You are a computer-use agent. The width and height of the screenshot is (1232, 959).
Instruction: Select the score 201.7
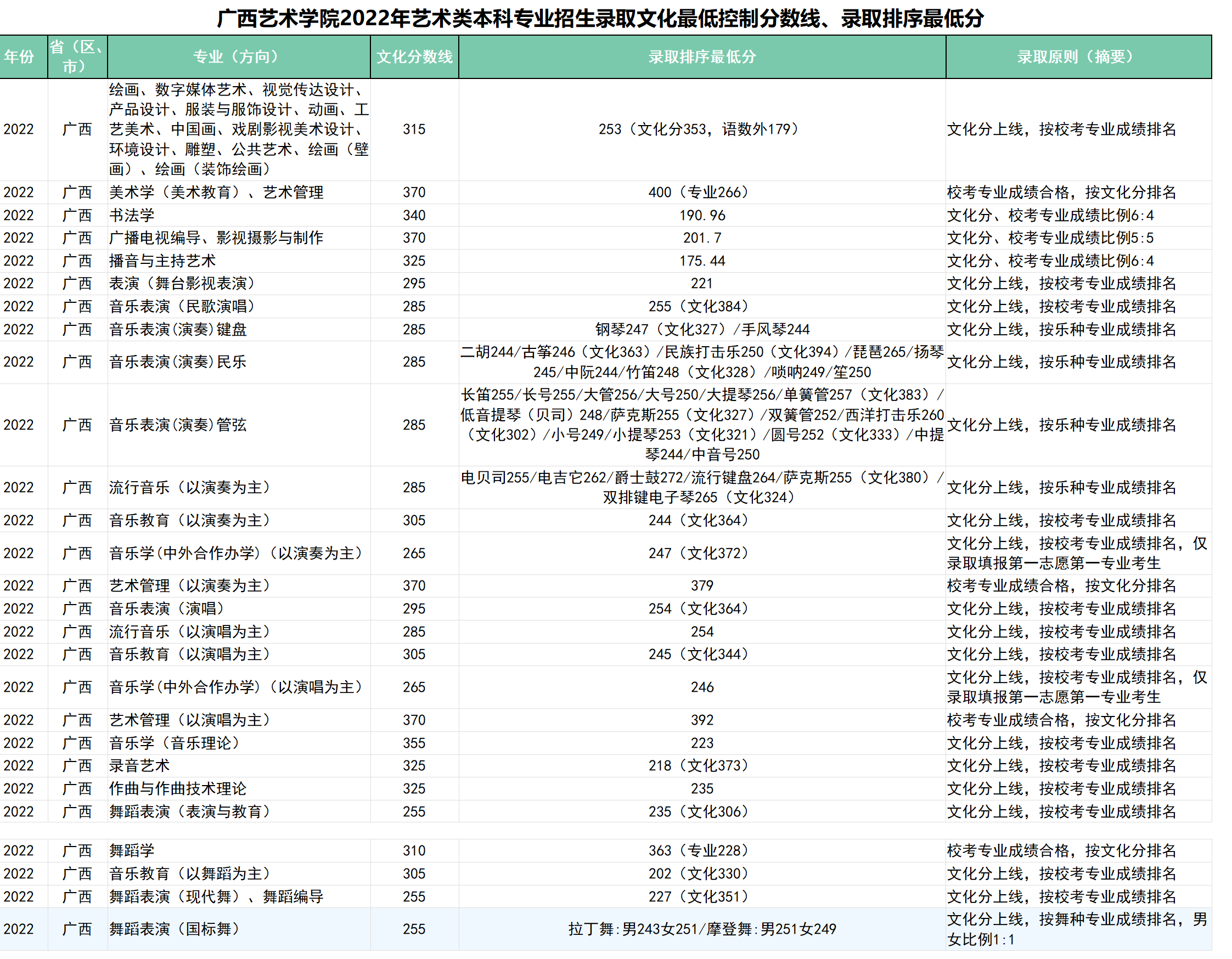[702, 238]
